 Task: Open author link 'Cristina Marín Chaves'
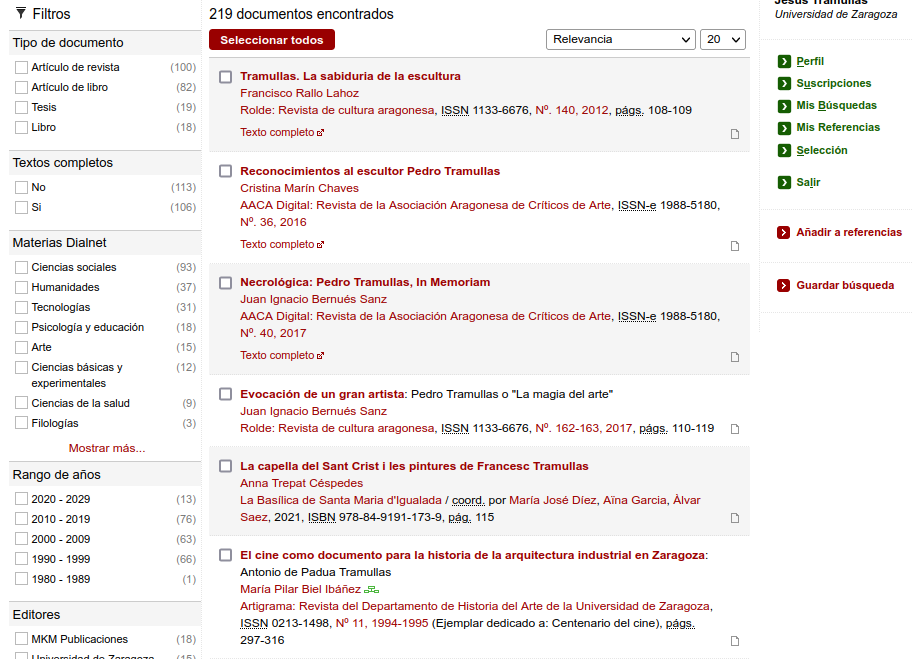click(299, 189)
